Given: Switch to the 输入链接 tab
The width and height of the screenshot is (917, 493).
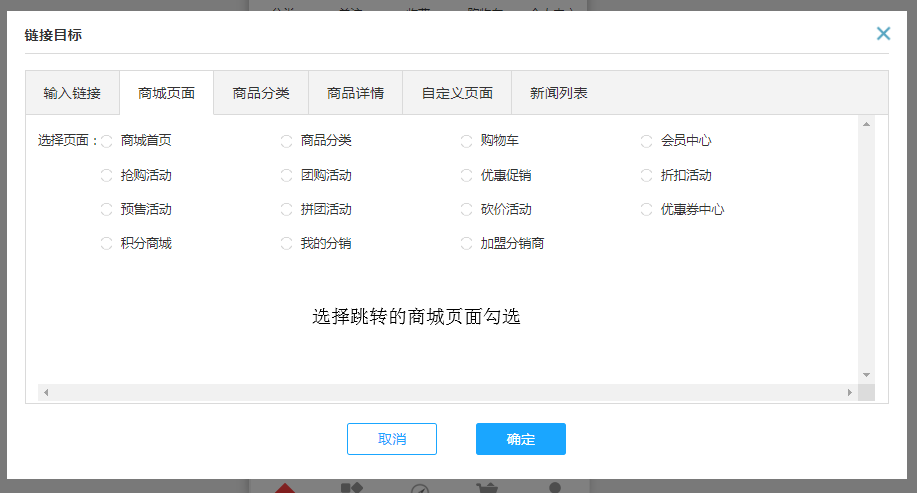Looking at the screenshot, I should [72, 93].
